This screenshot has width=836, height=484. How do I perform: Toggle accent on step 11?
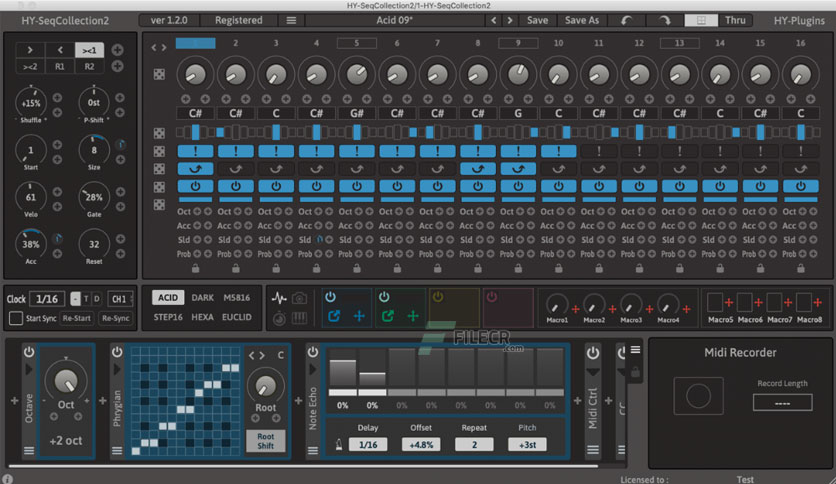[x=599, y=151]
